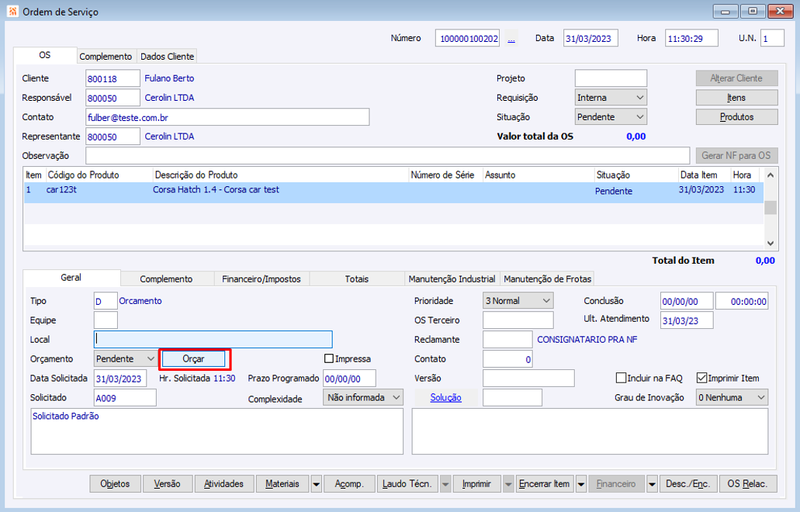
Task: Open the Financeiro/Impostos tab
Action: pyautogui.click(x=261, y=279)
